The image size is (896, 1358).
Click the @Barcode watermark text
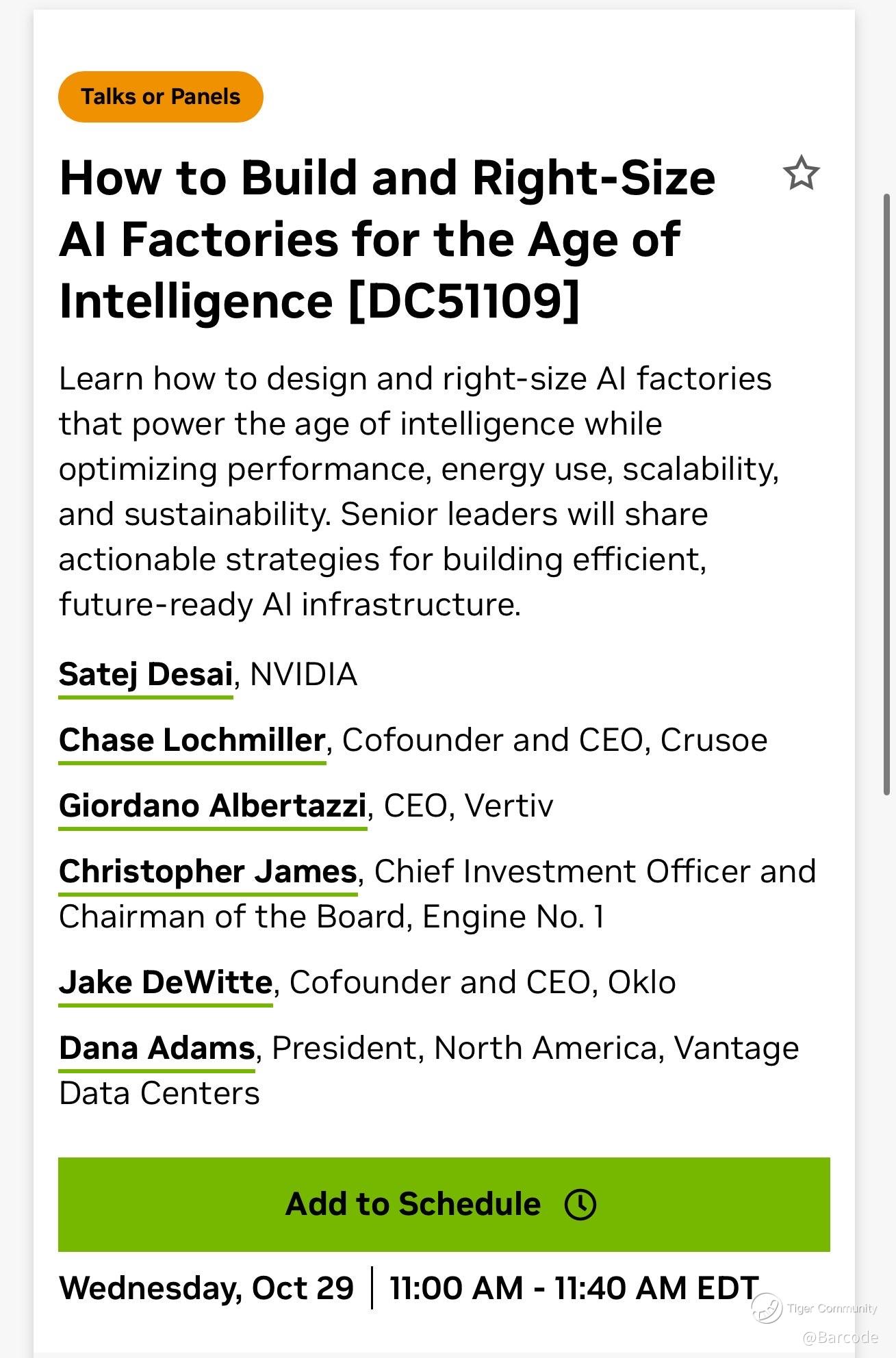click(840, 1337)
